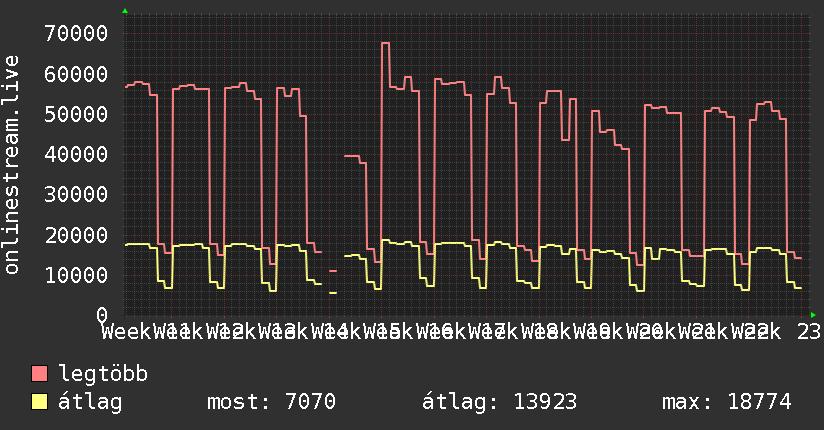Click the 23 x-axis label

809,332
